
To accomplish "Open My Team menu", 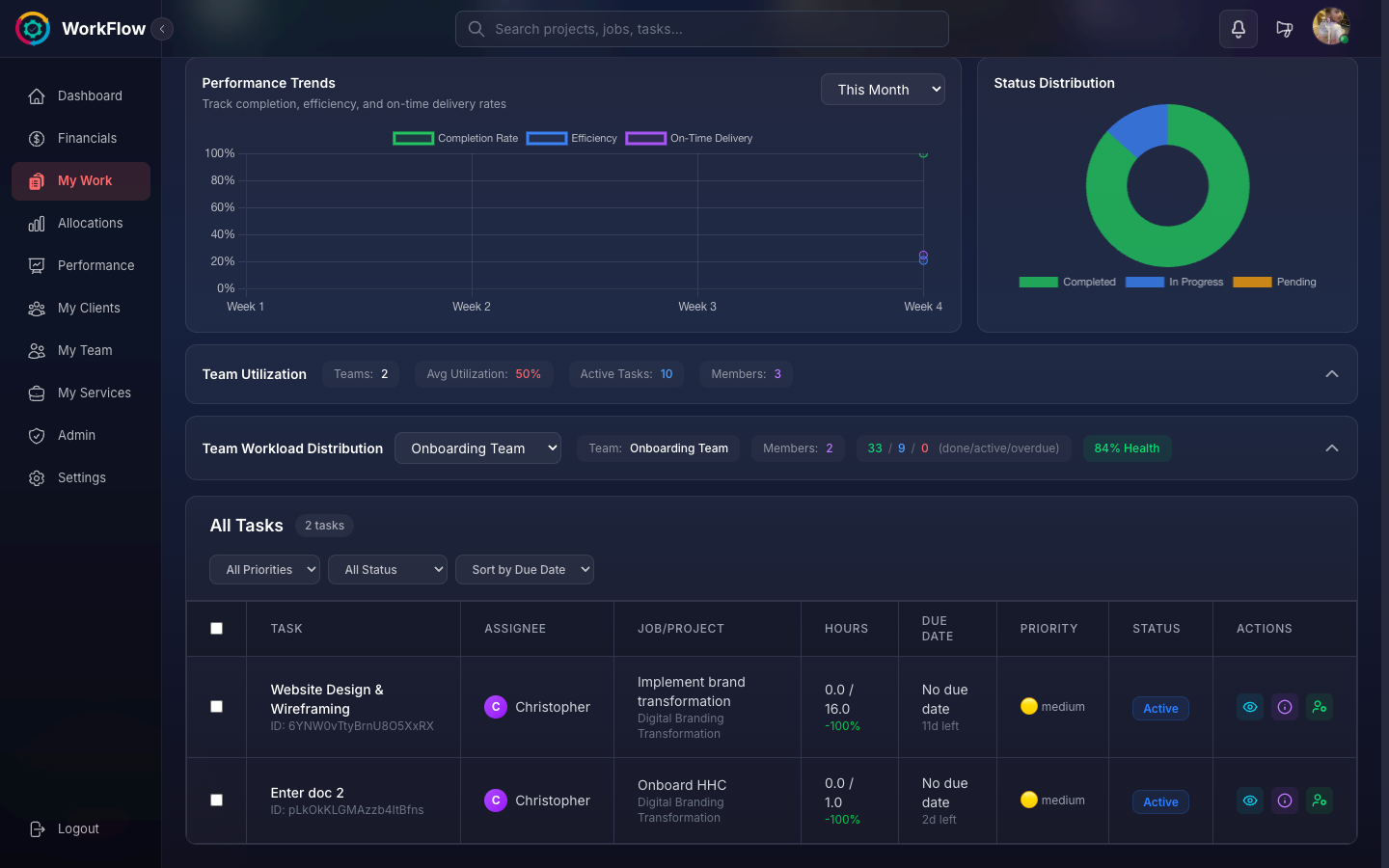I will pyautogui.click(x=81, y=350).
